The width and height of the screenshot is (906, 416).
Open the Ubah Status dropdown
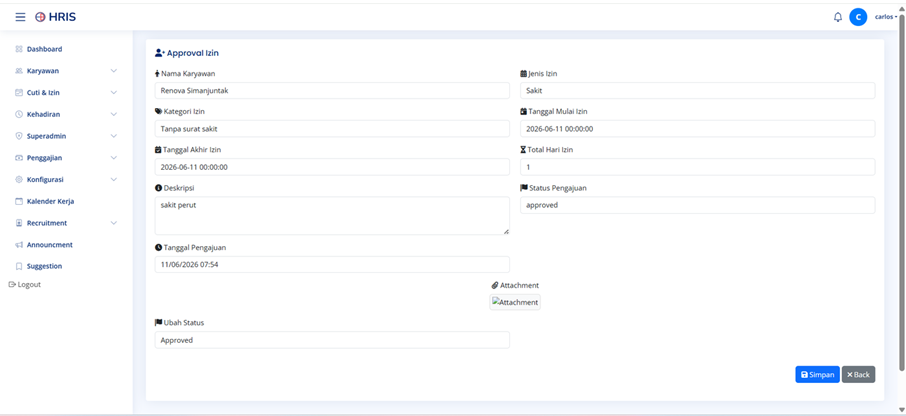pos(332,340)
